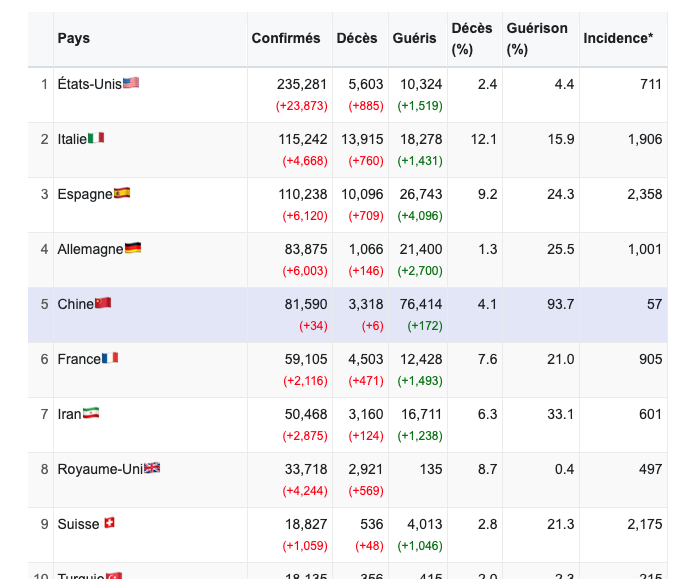677x579 pixels.
Task: Click Switzerland's incidence value 2,175
Action: tap(645, 524)
